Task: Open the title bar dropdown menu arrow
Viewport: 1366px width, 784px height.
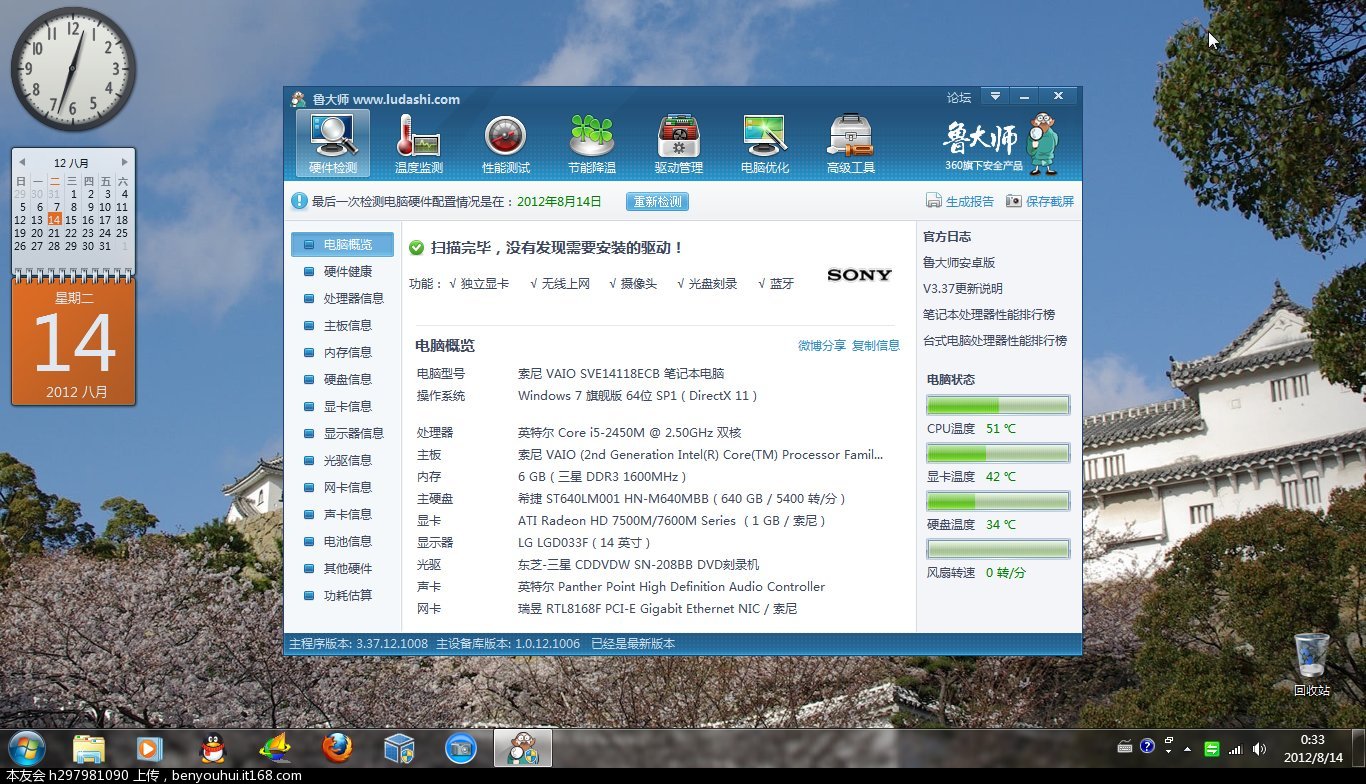Action: (x=994, y=96)
